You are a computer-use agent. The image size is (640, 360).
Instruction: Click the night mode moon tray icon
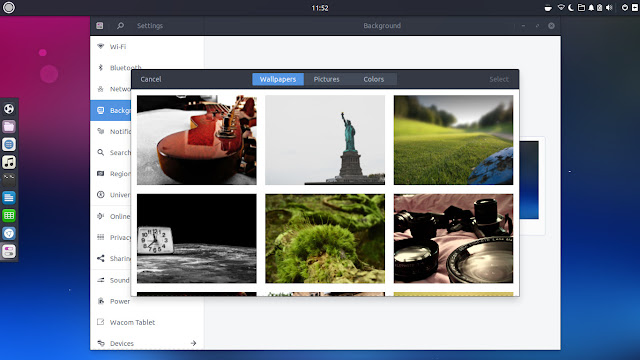[x=571, y=7]
